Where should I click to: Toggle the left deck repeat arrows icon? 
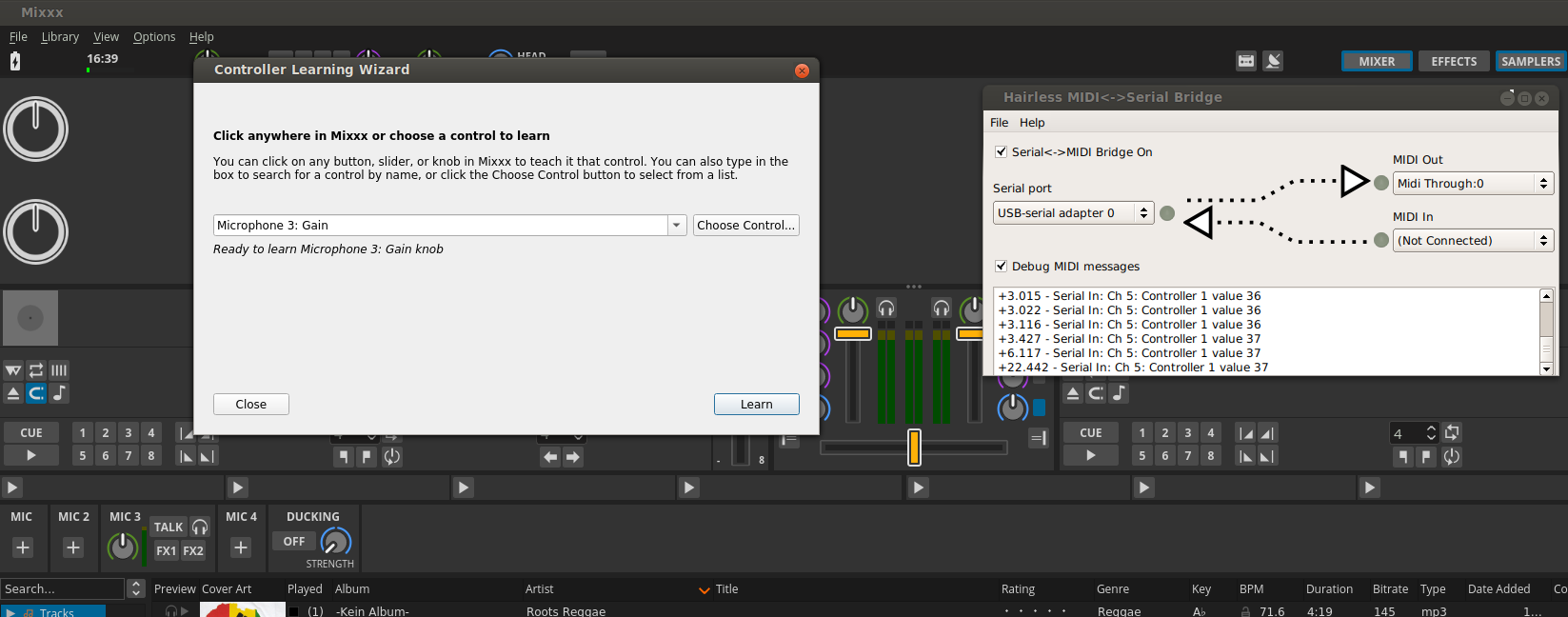(x=36, y=370)
